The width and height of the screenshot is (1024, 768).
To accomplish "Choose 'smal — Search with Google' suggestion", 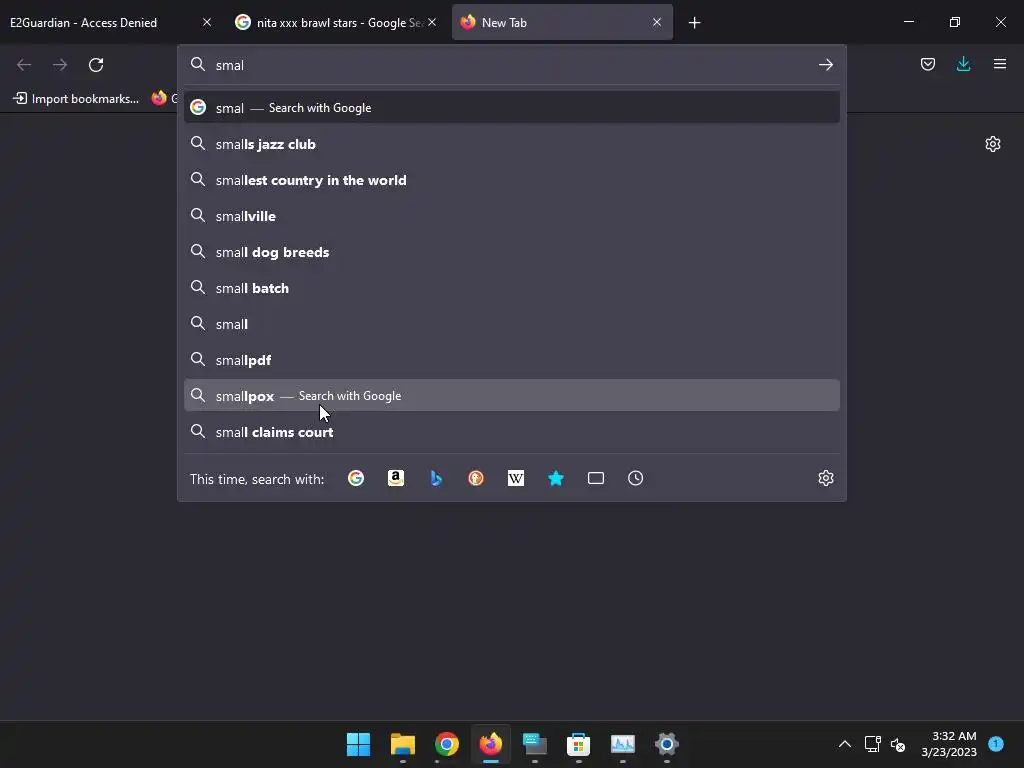I will coord(512,108).
